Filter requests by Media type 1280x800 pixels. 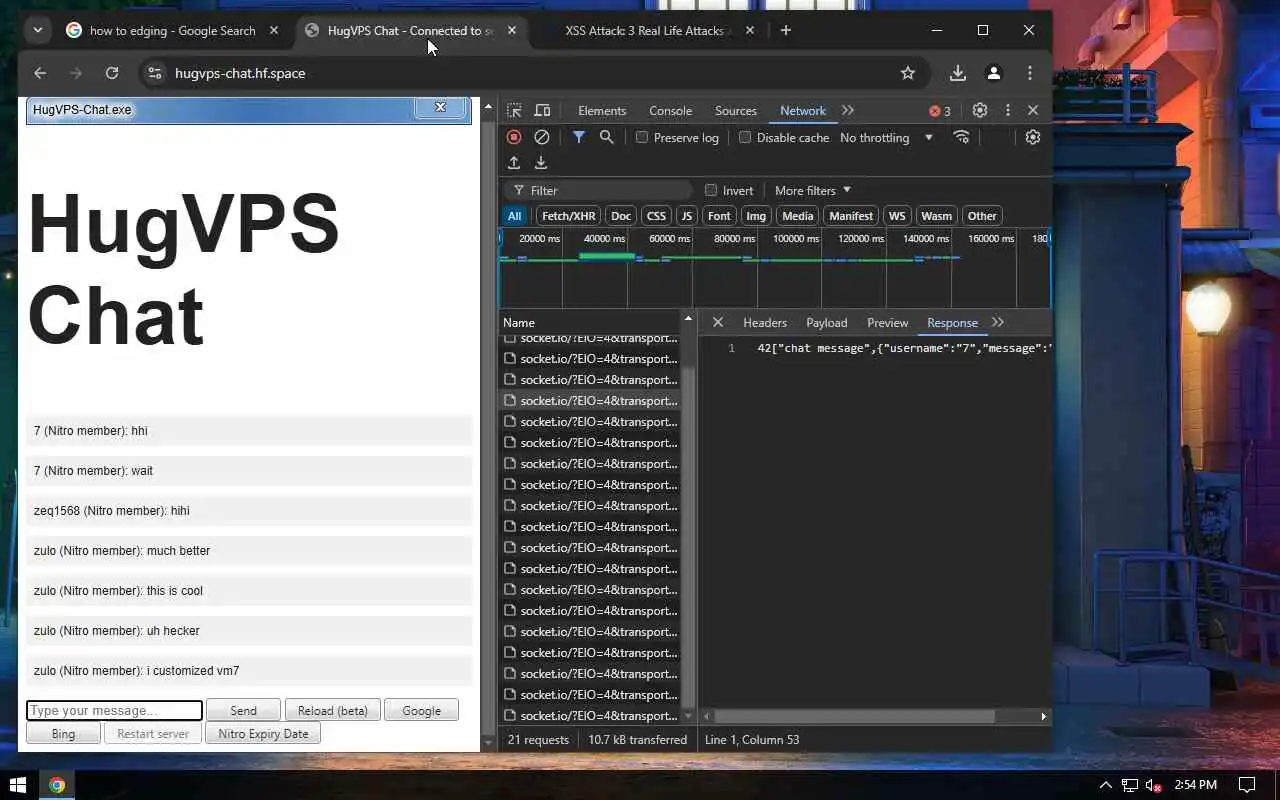click(x=797, y=215)
